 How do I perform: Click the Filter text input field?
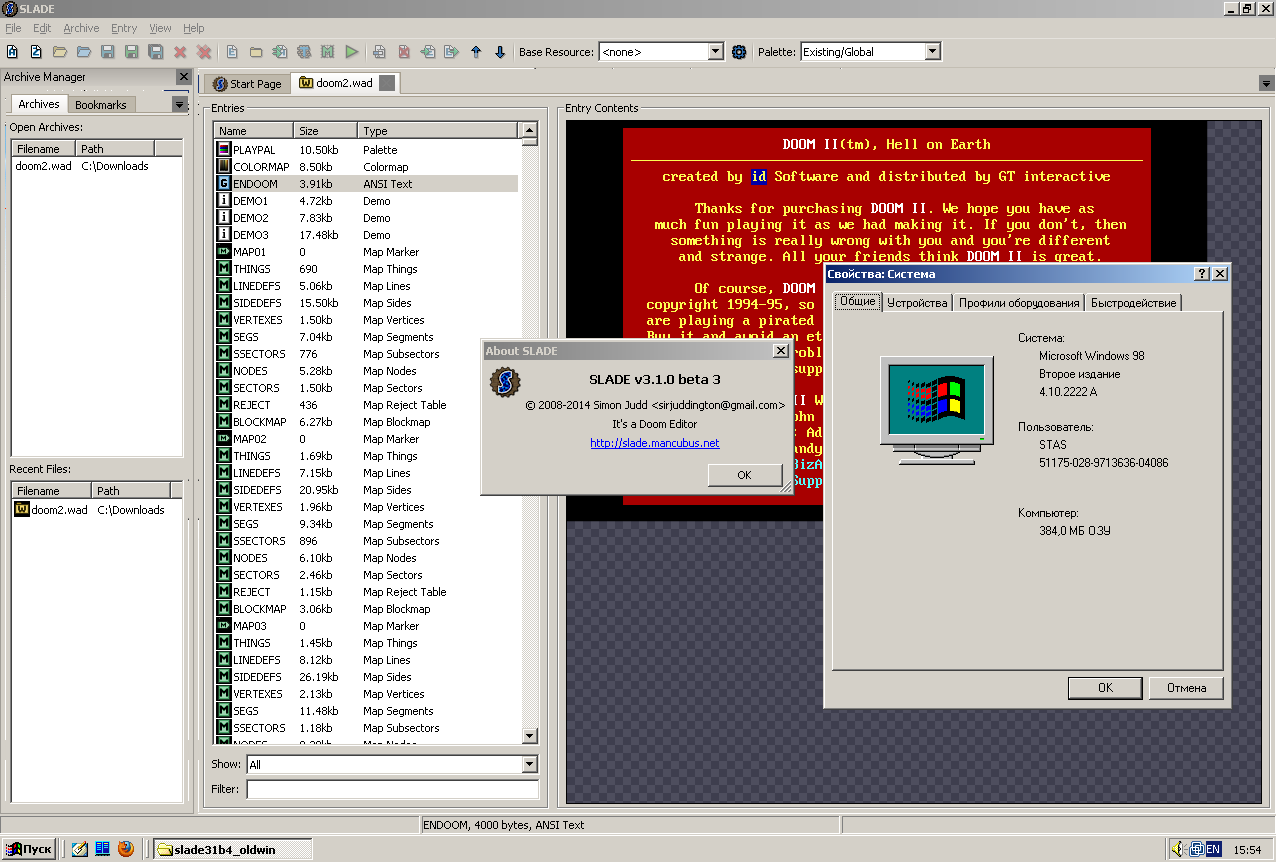coord(392,790)
